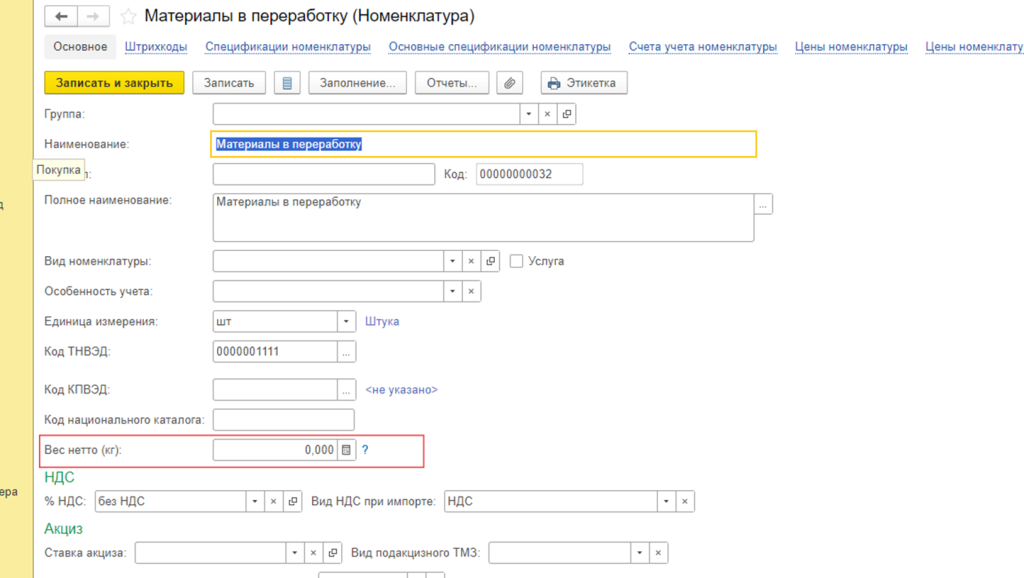Open the Код ТНВЭД selection ellipsis button
This screenshot has width=1024, height=578.
[346, 352]
